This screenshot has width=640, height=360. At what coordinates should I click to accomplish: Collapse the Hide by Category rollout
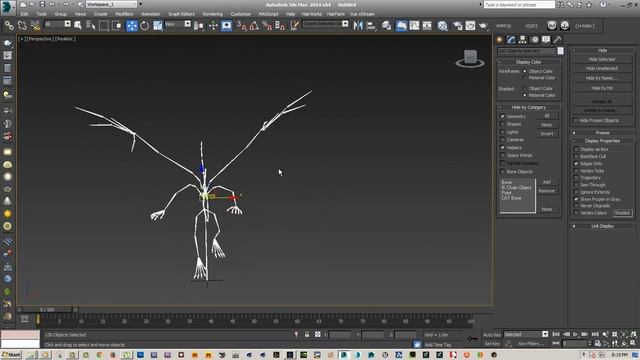click(x=529, y=107)
